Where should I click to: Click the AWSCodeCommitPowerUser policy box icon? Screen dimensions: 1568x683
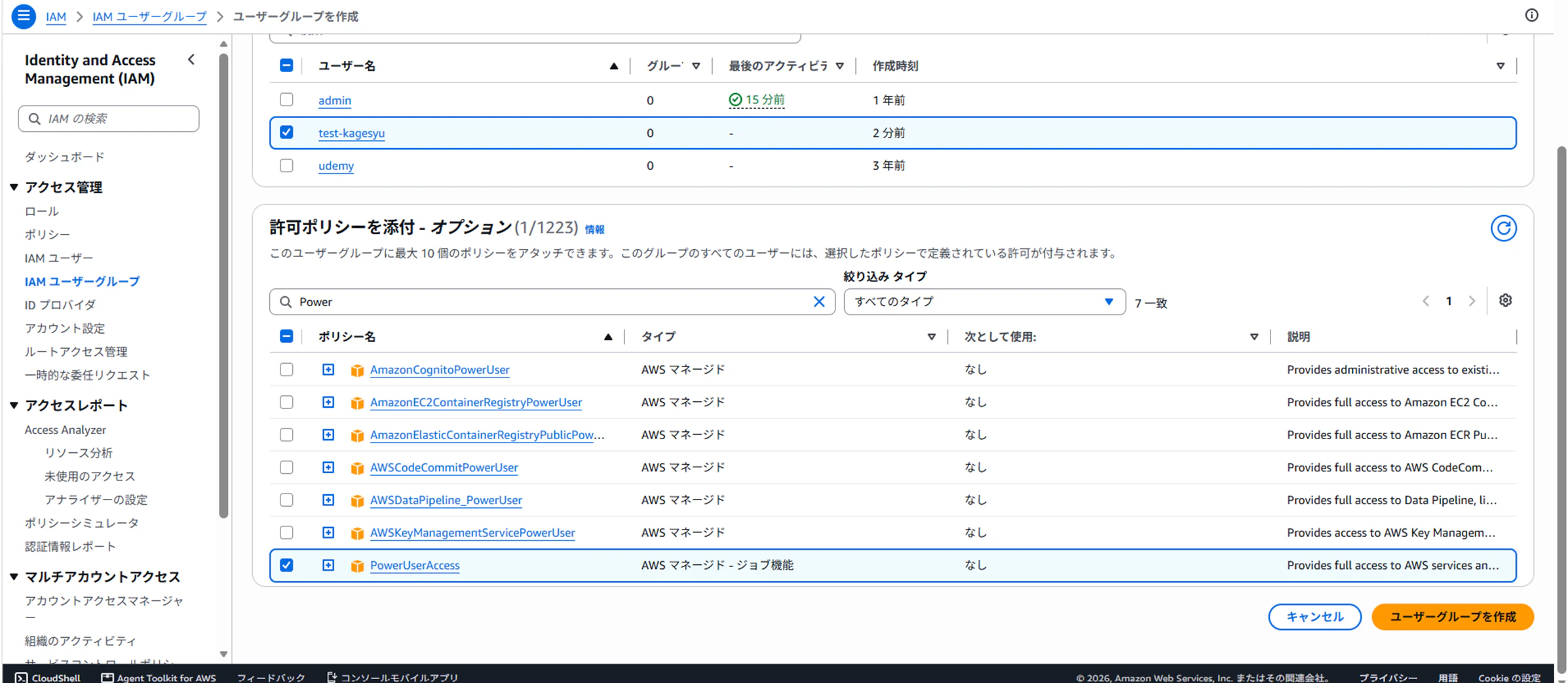click(x=357, y=468)
